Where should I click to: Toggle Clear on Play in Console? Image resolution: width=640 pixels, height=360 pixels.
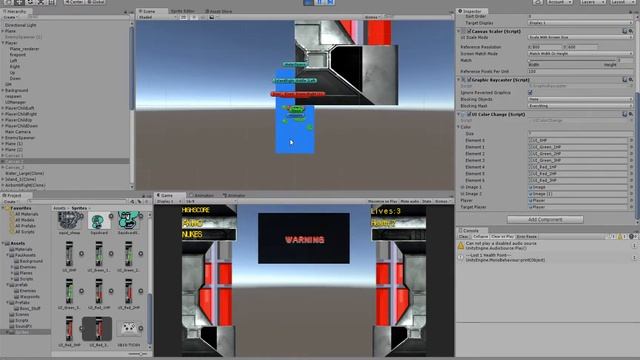[x=502, y=236]
